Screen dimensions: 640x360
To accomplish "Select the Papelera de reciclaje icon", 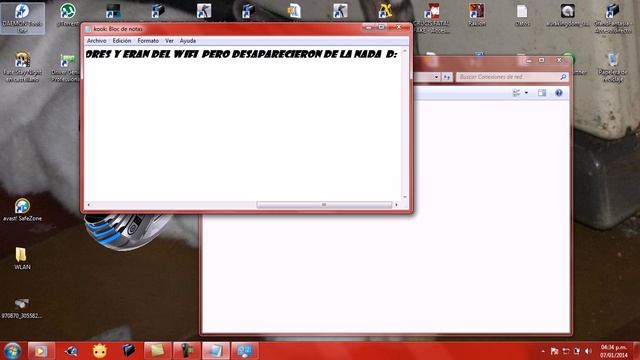I will tap(612, 67).
